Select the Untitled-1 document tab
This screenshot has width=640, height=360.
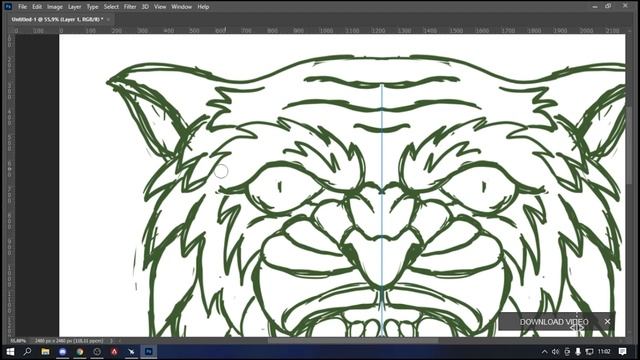coord(57,19)
